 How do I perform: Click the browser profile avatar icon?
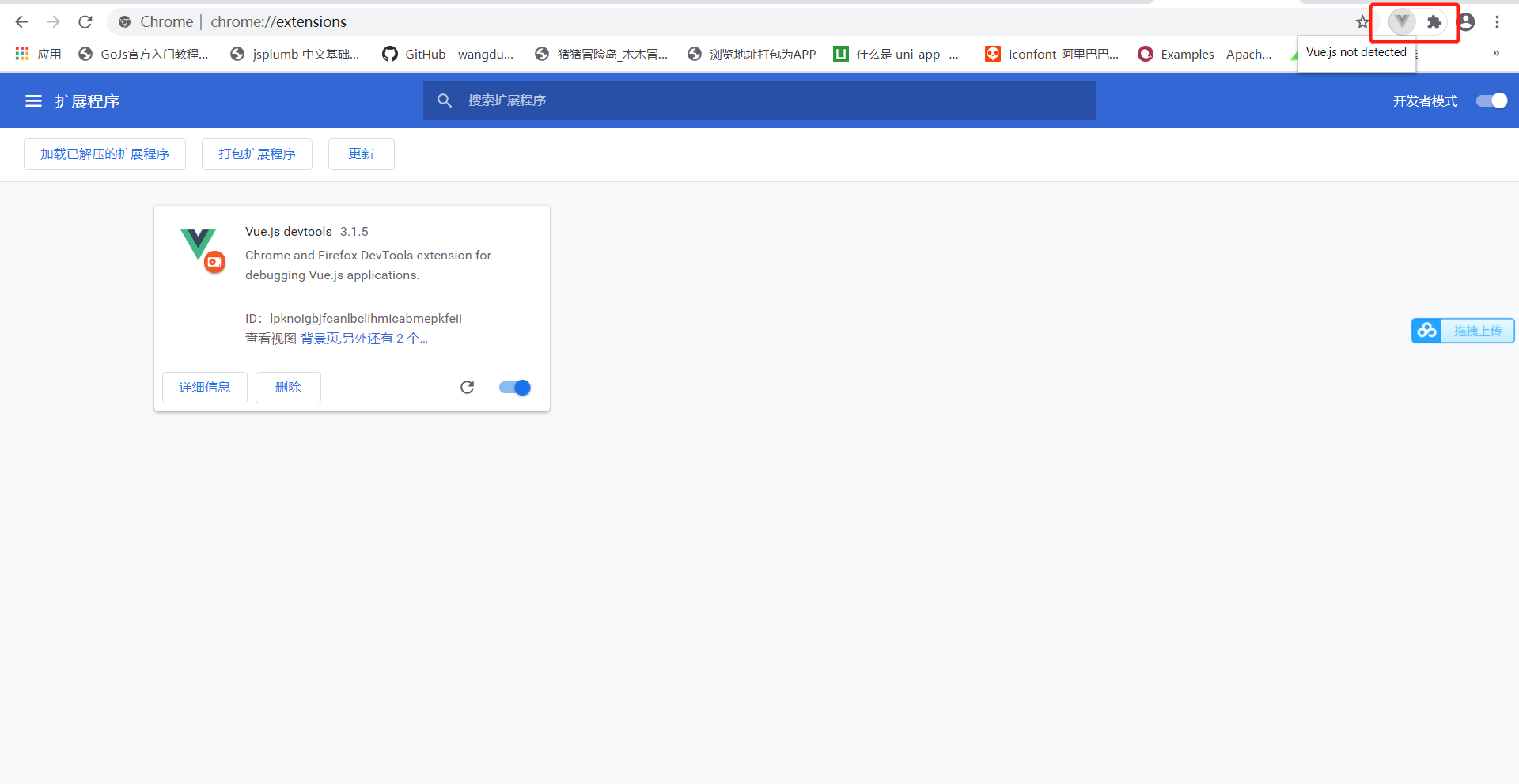1467,21
